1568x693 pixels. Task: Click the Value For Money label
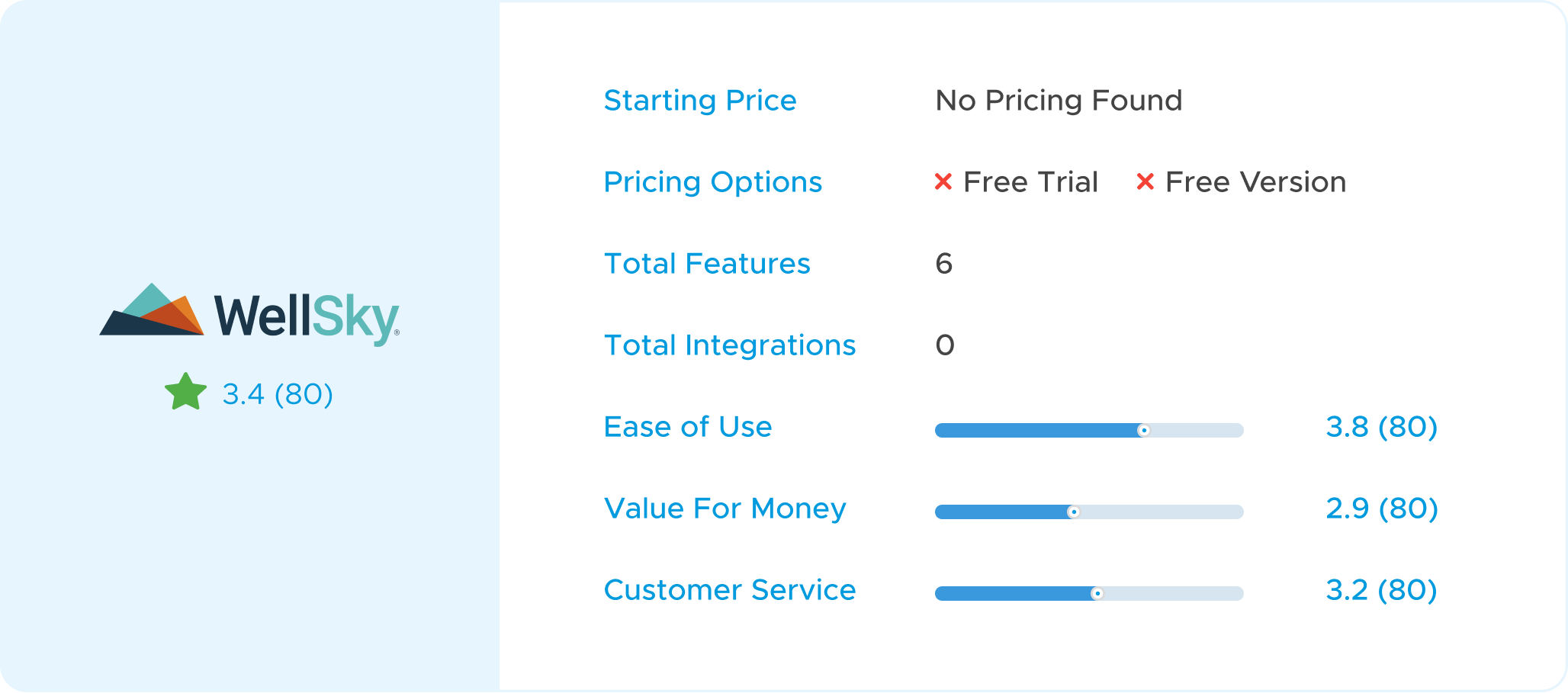click(x=725, y=509)
